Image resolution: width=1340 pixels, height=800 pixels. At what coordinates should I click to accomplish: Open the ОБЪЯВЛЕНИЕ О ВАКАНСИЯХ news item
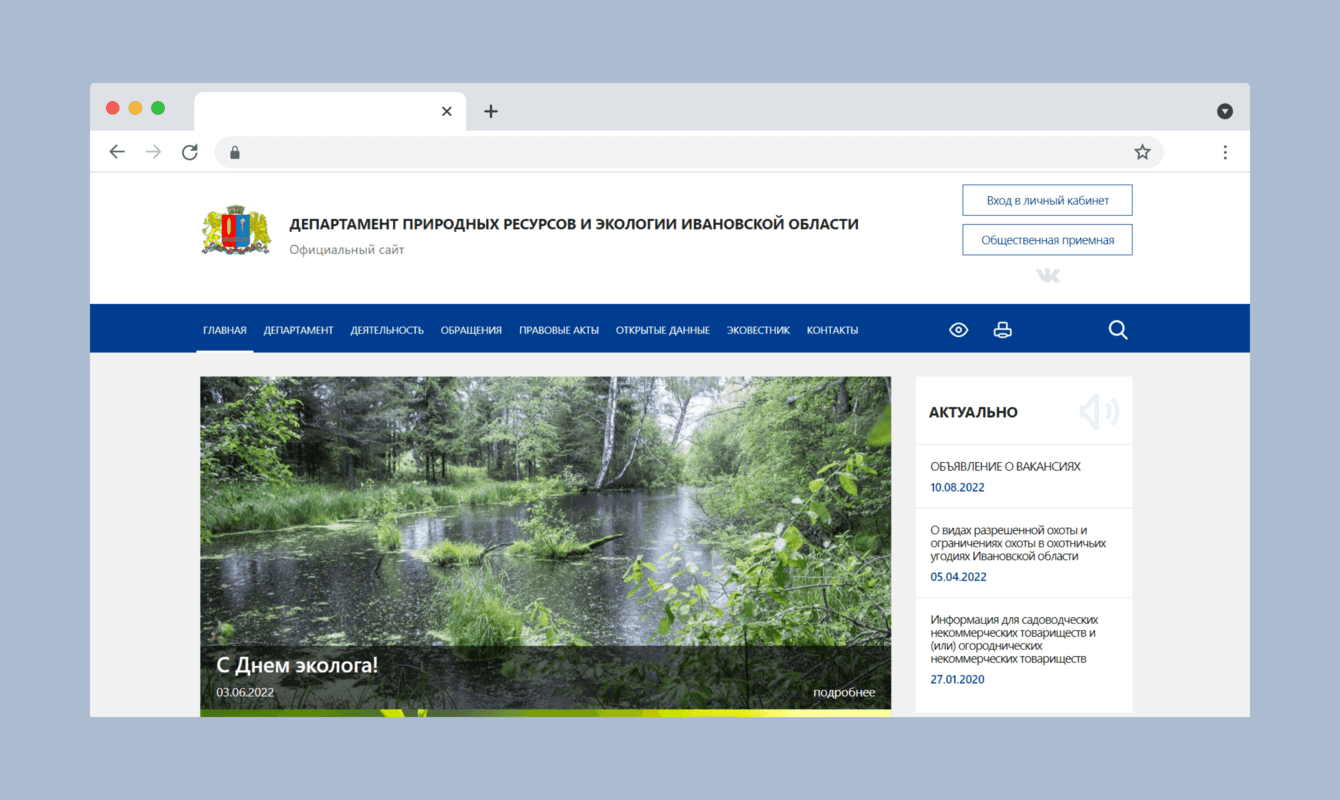point(1005,466)
